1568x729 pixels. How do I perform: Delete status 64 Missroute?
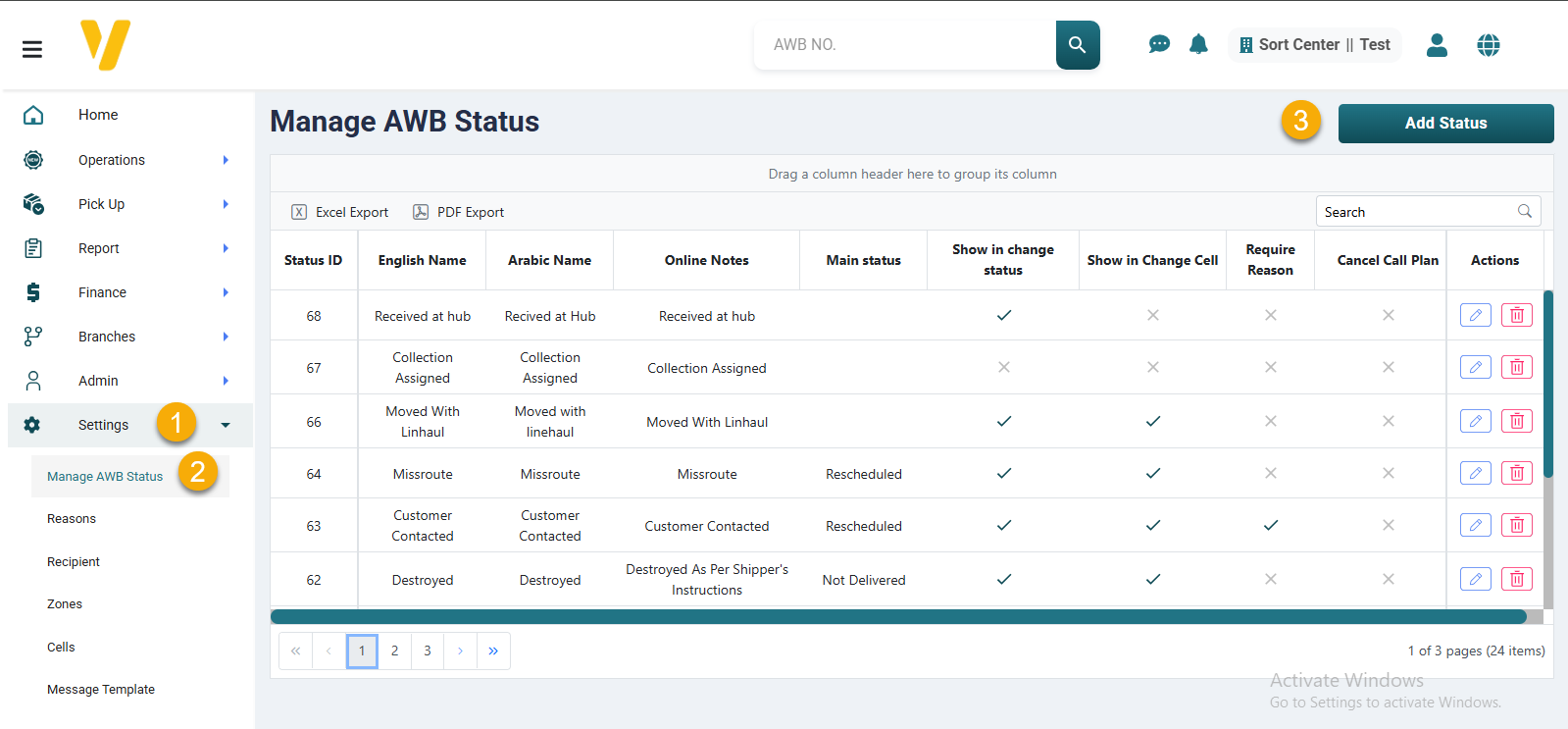1517,473
